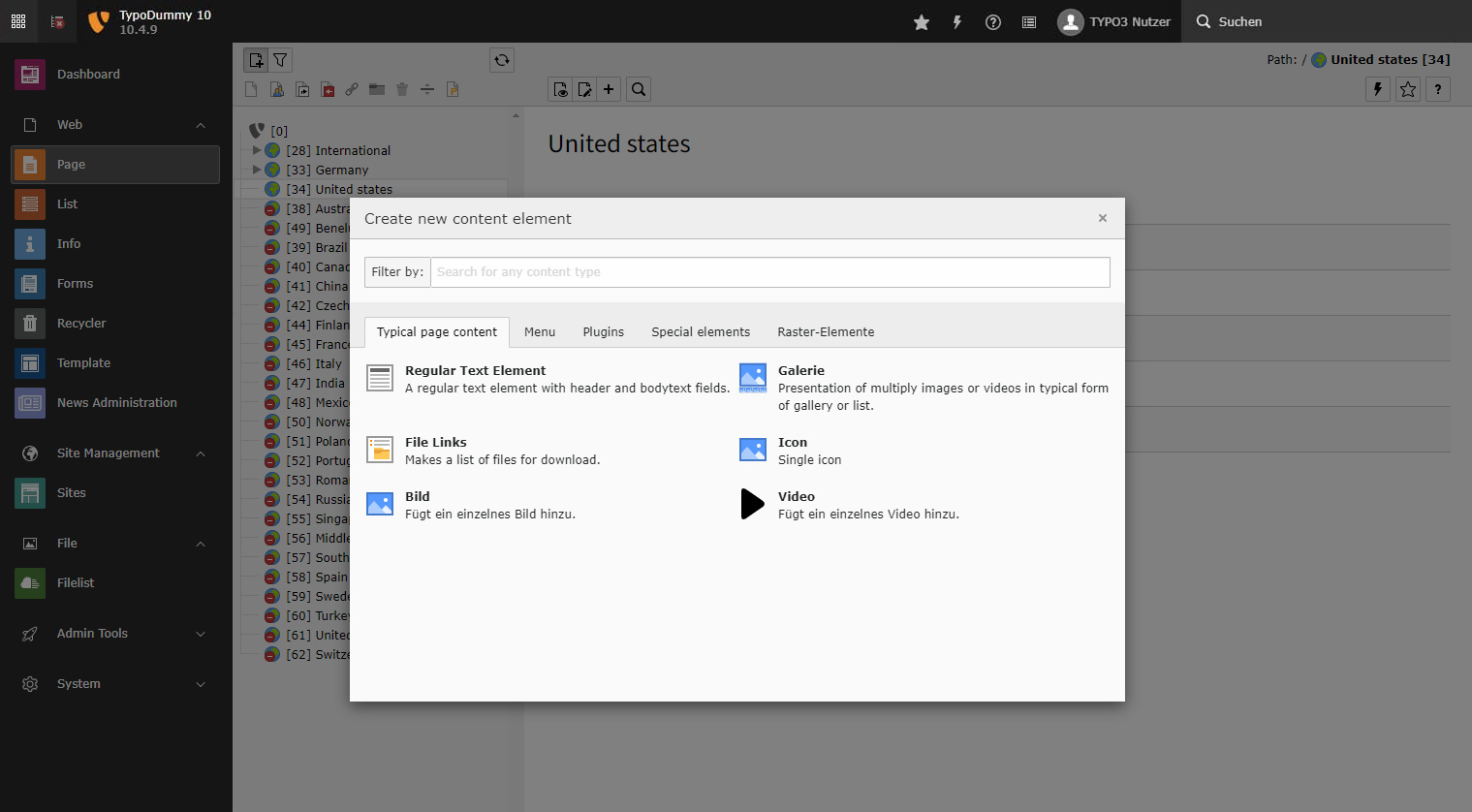This screenshot has height=812, width=1472.
Task: Open the TYPO3 application grid menu
Action: point(18,21)
